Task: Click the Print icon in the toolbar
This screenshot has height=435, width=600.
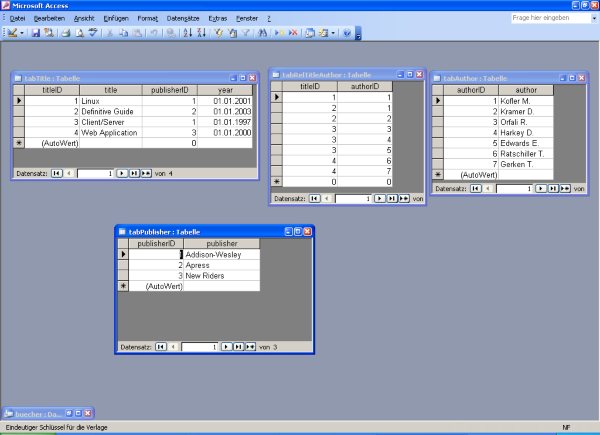Action: [63, 33]
